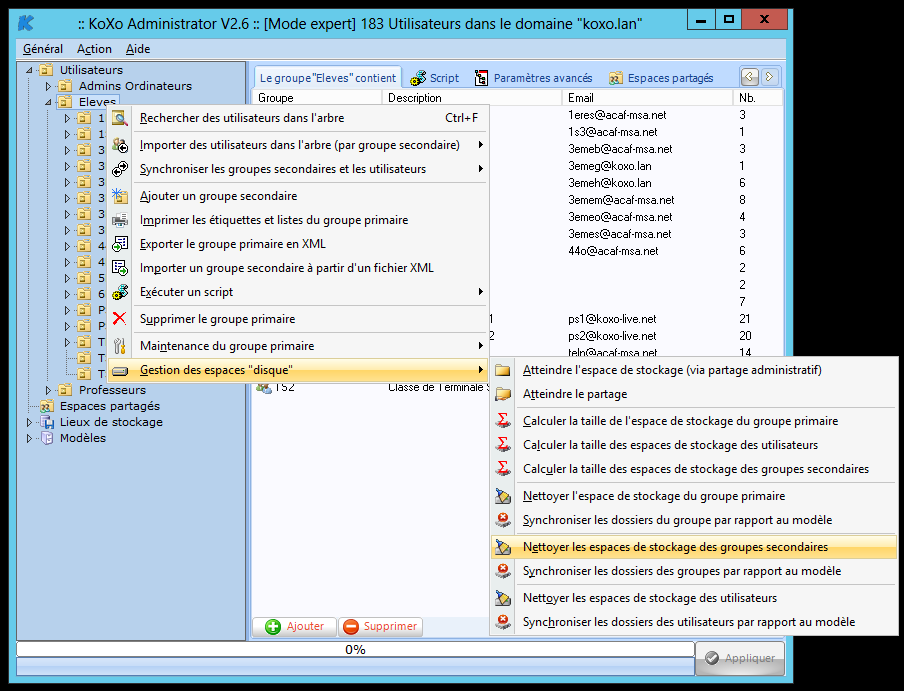Switch to the Script tab
Image resolution: width=904 pixels, height=691 pixels.
coord(435,78)
